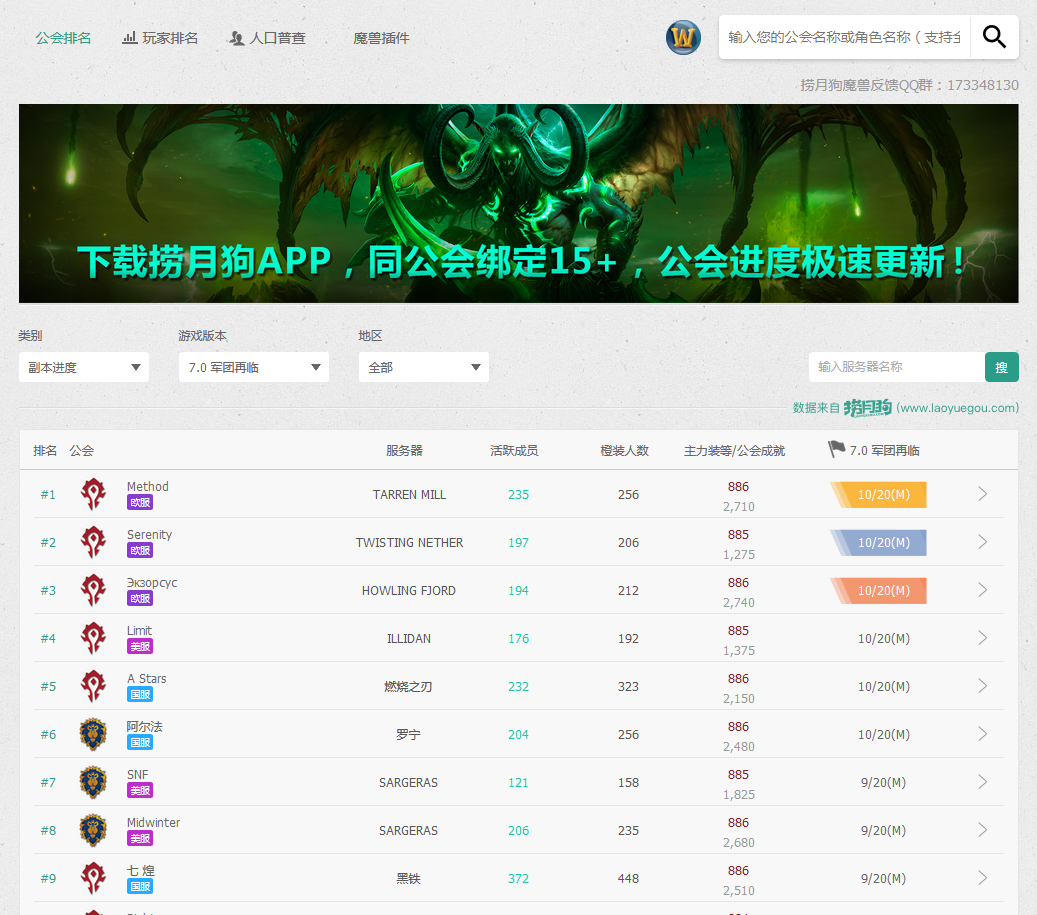This screenshot has height=915, width=1037.
Task: Click the 捞月狗 logo in data source line
Action: [x=868, y=408]
